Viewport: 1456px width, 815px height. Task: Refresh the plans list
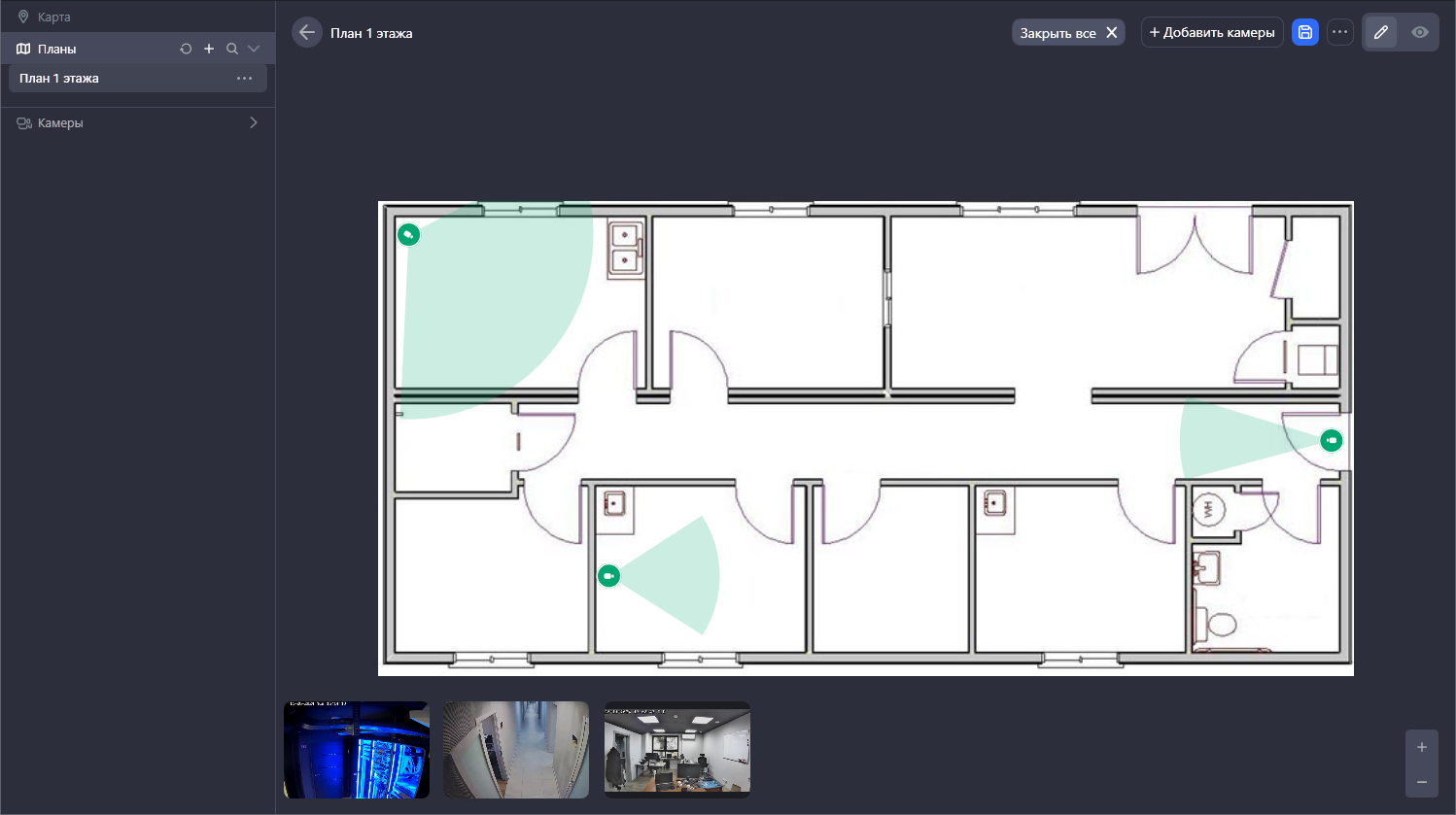pos(186,49)
